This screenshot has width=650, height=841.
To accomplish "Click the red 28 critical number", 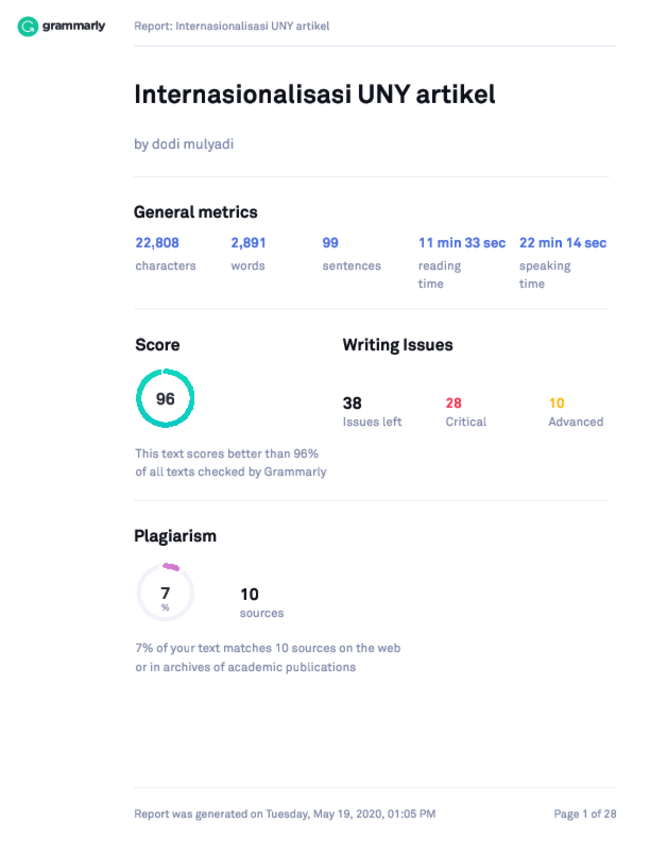I will coord(454,403).
